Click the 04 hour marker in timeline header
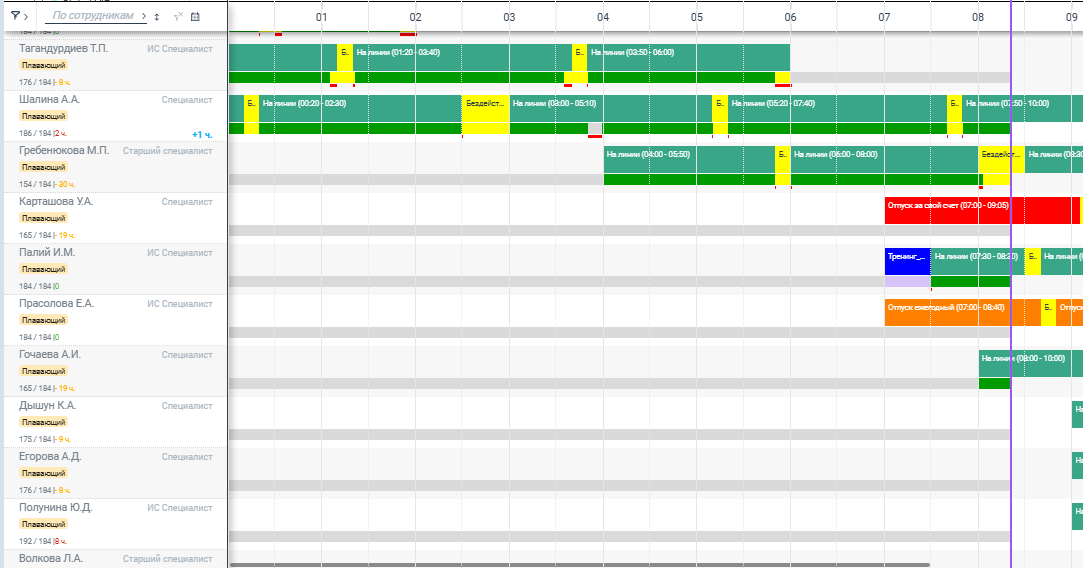This screenshot has height=568, width=1083. (603, 17)
